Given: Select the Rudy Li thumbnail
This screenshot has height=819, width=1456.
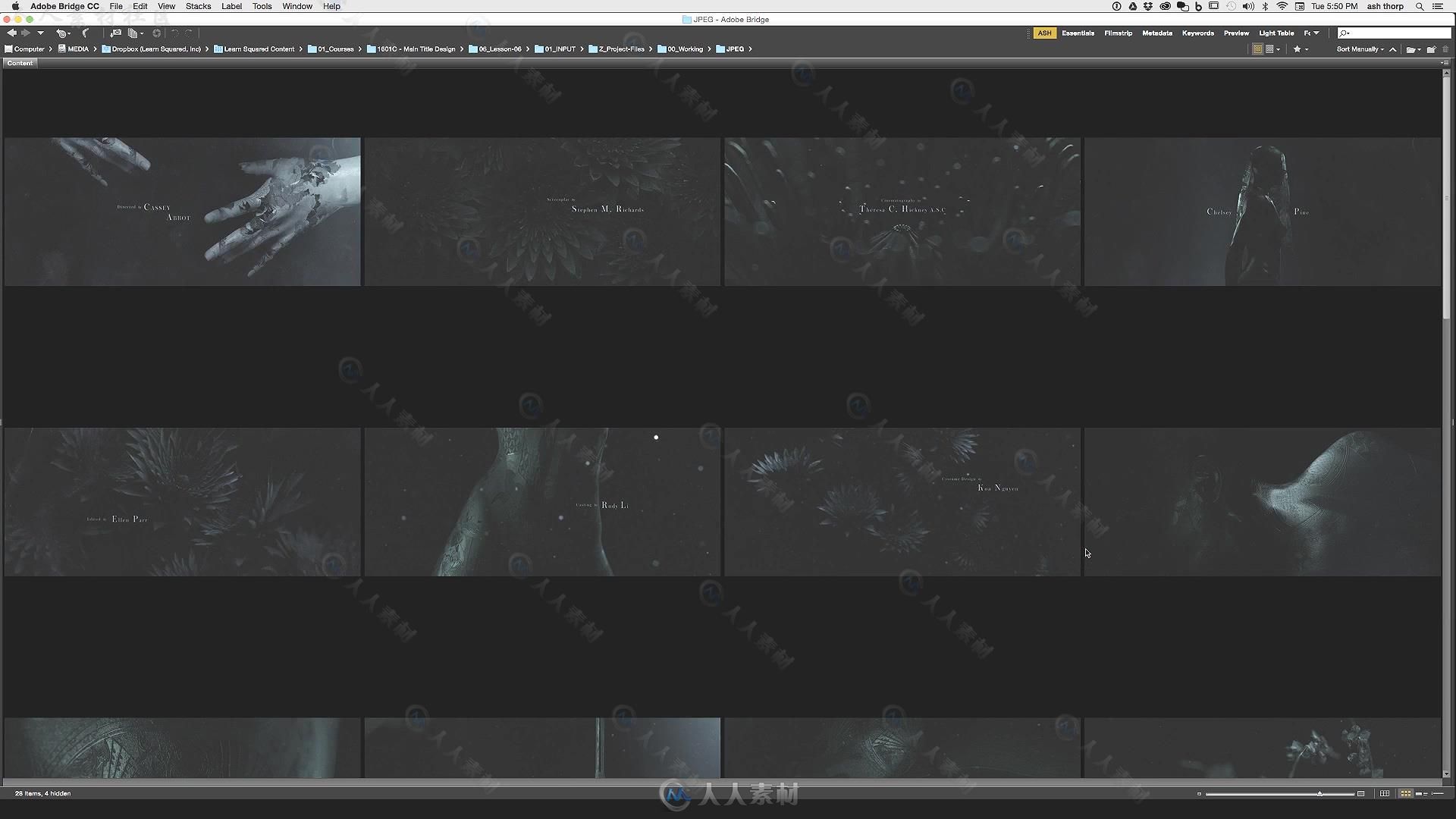Looking at the screenshot, I should point(542,501).
